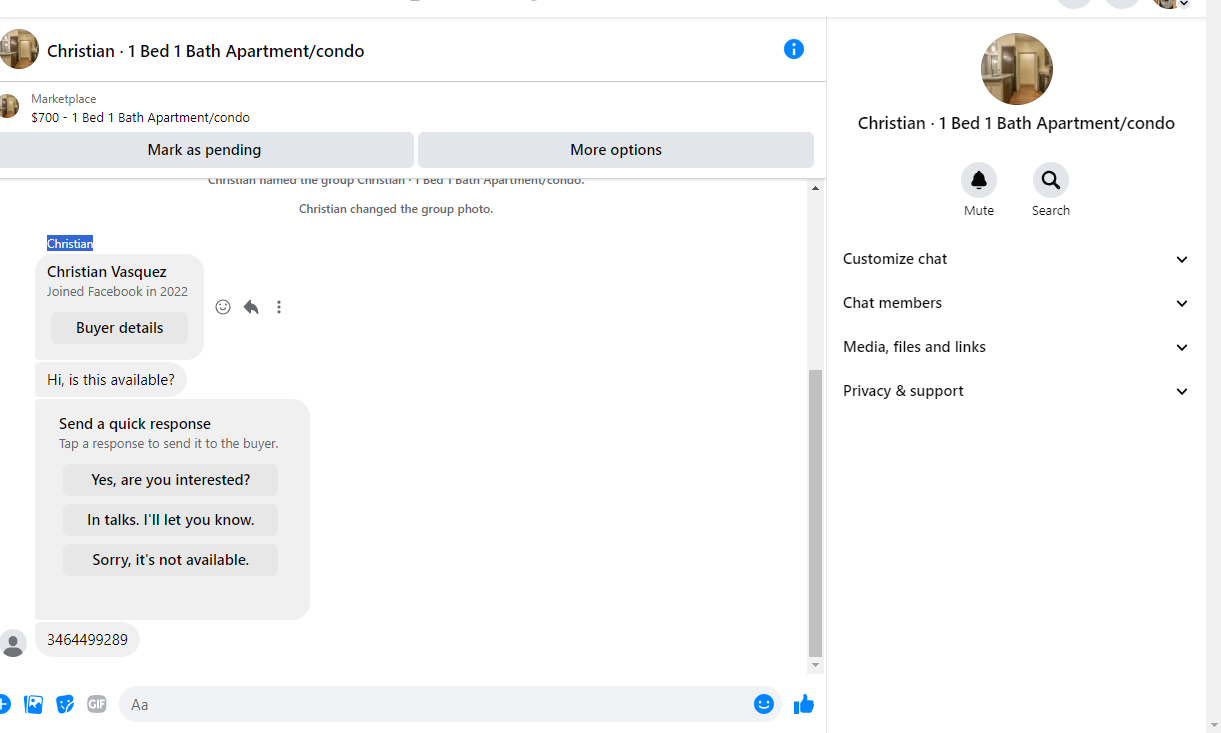The width and height of the screenshot is (1221, 733).
Task: Expand Media, files and links section
Action: pyautogui.click(x=1017, y=347)
